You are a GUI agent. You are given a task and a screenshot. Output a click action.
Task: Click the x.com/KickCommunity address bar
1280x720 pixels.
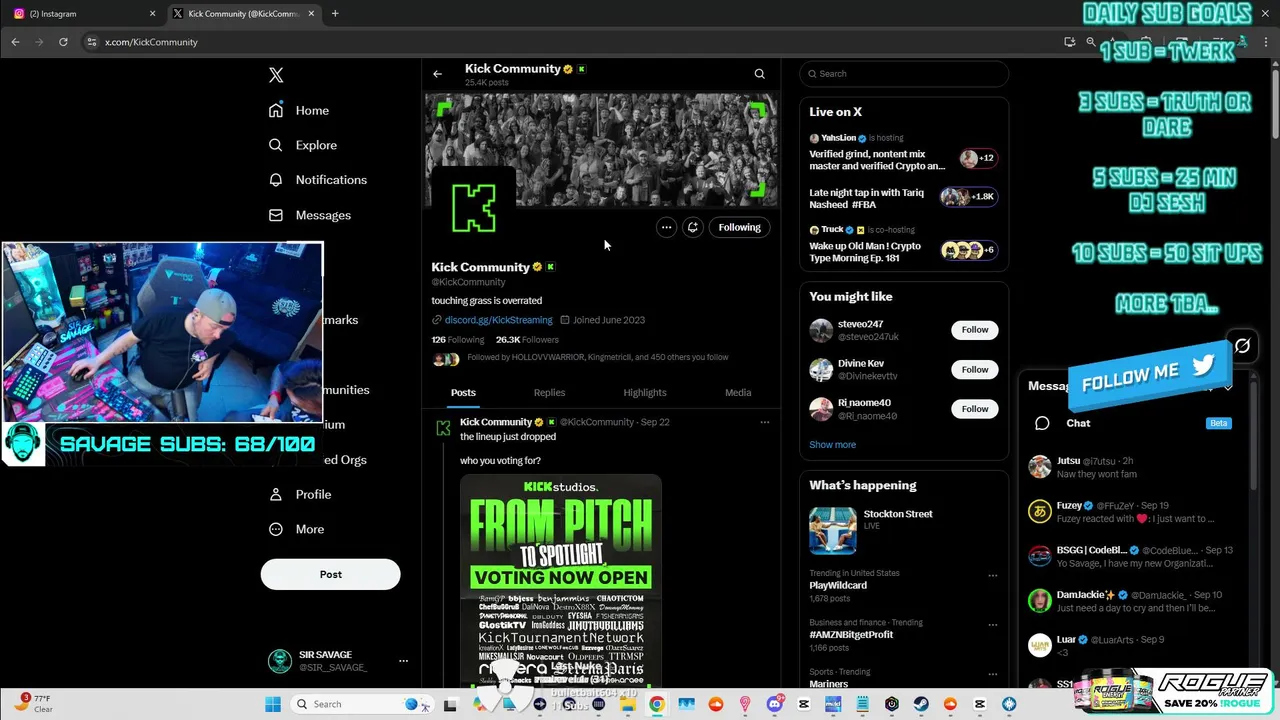tap(151, 42)
